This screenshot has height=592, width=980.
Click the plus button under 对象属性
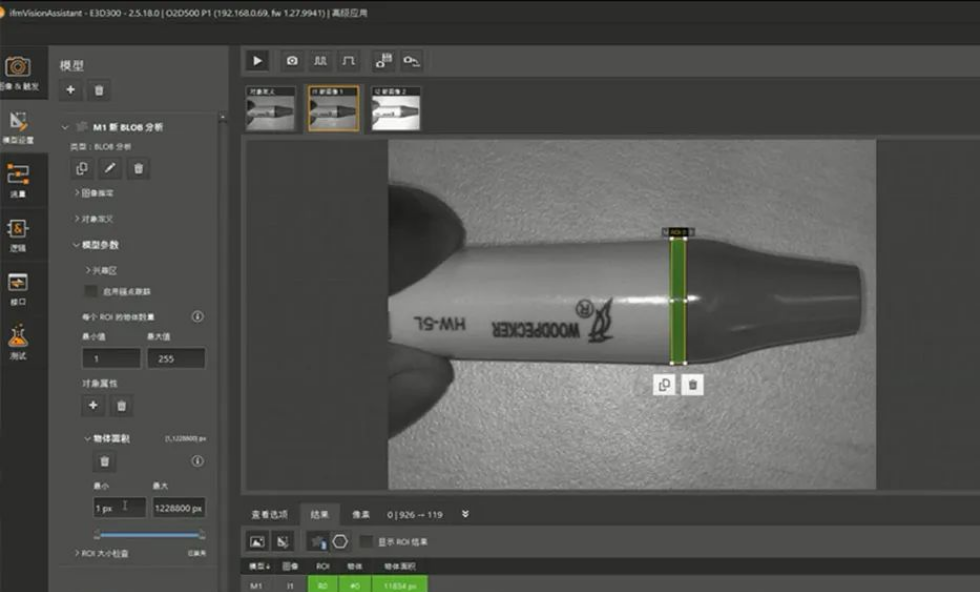point(92,405)
